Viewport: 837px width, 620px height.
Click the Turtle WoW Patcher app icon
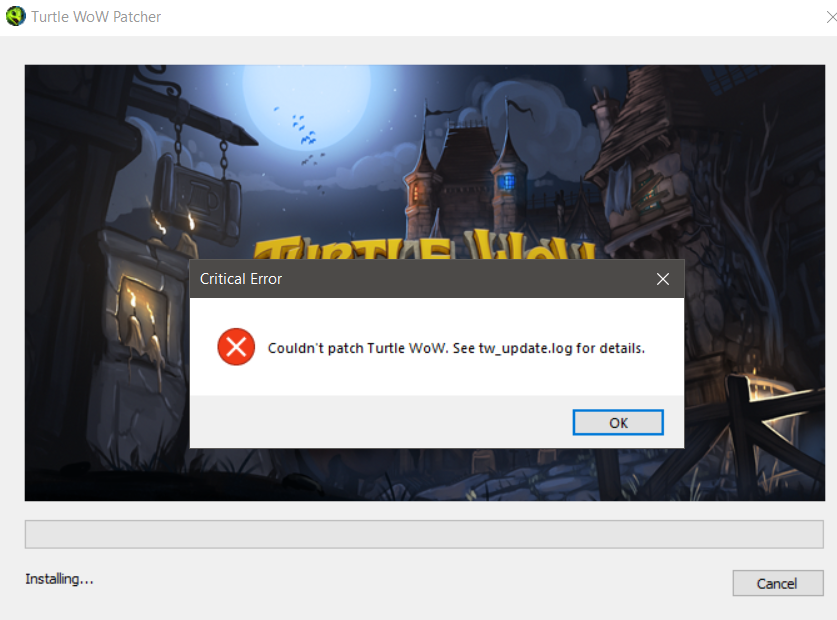[x=15, y=16]
